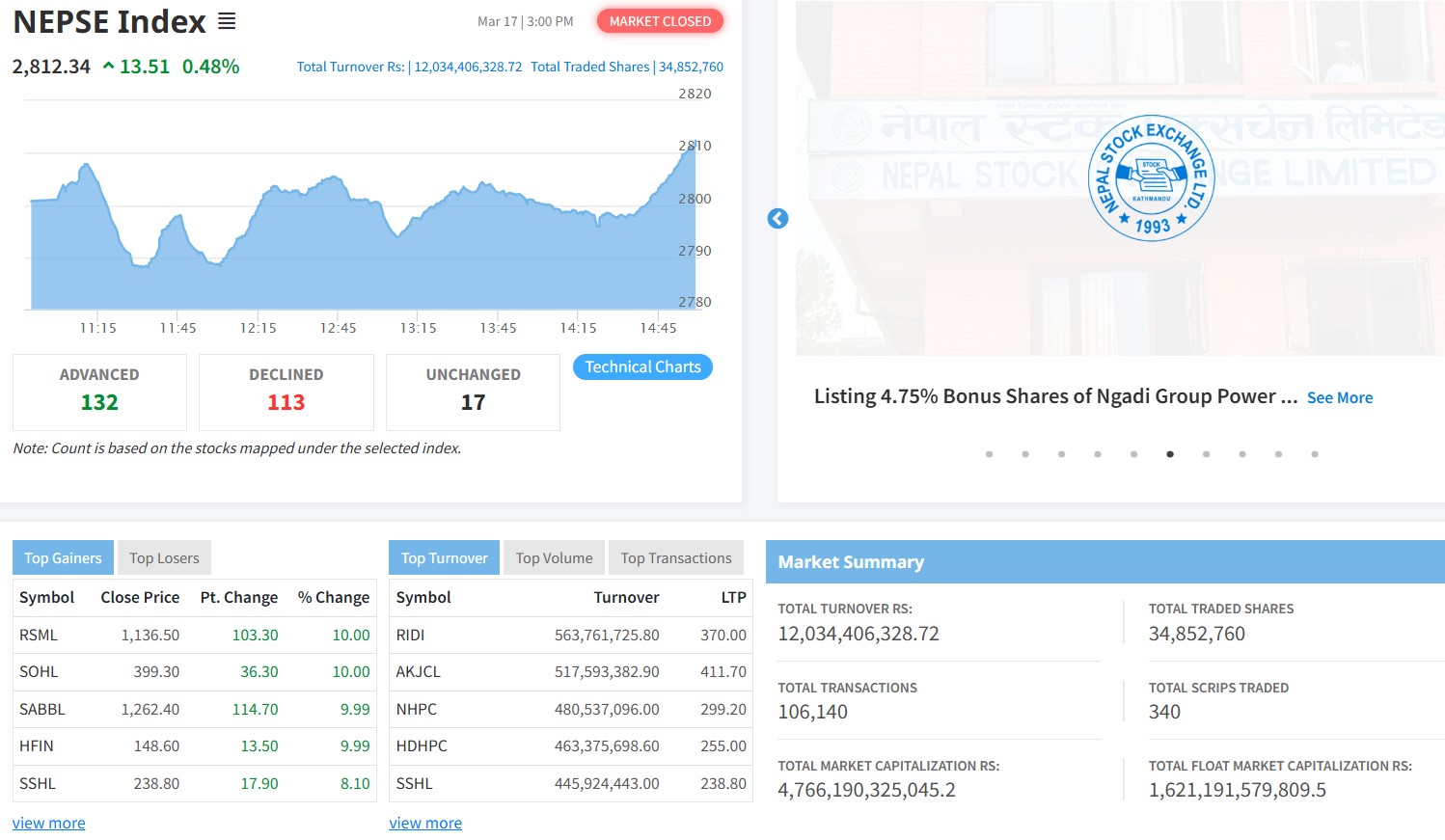Click the green up-arrow beside 13.51
This screenshot has width=1445, height=840.
[108, 67]
